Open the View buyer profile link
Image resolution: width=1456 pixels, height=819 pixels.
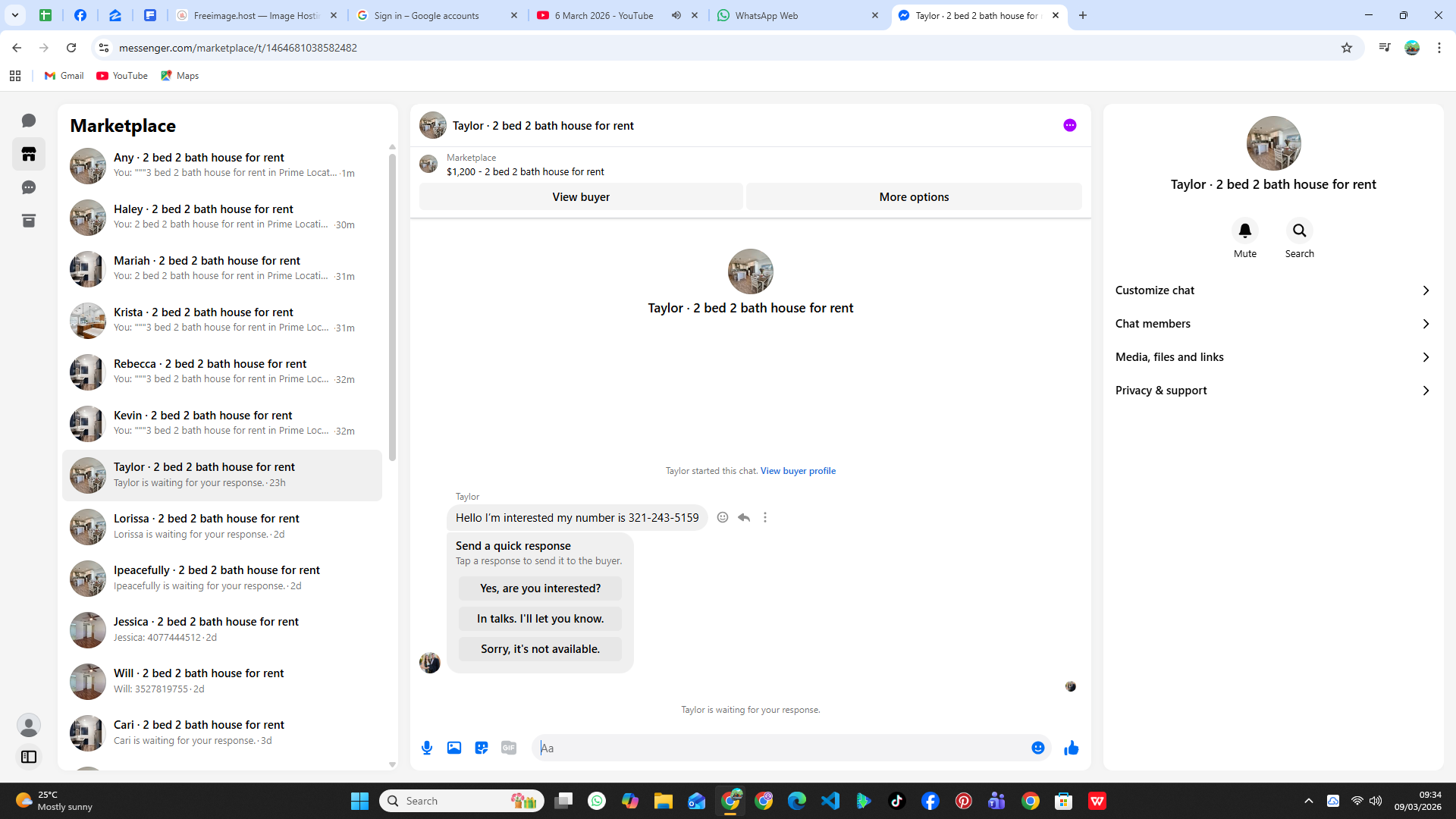[798, 471]
